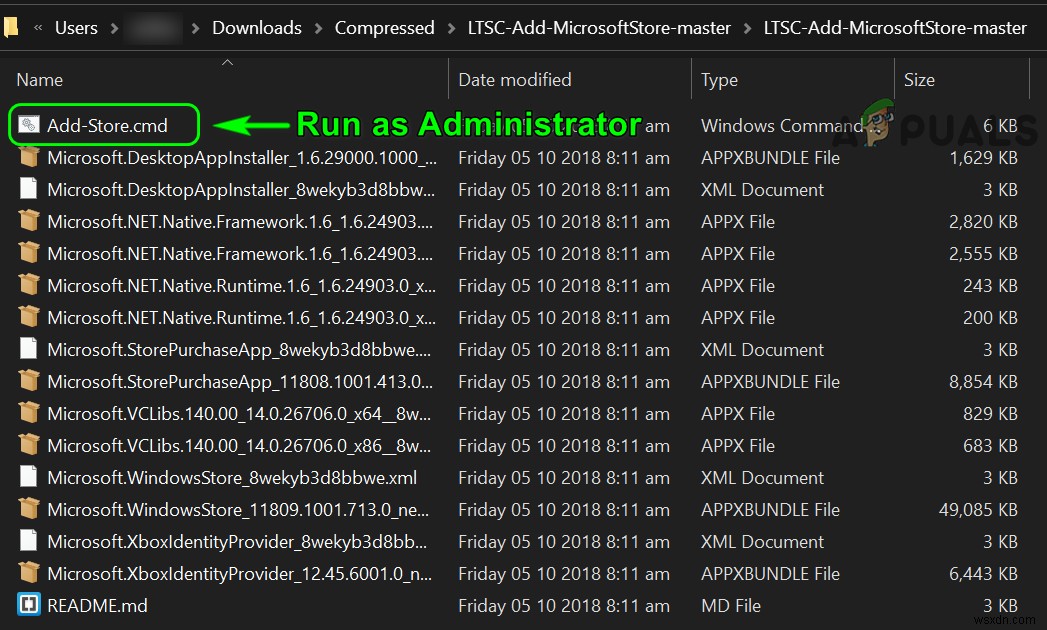The width and height of the screenshot is (1047, 630).
Task: Expand the breadcrumb chevron after Compressed
Action: tap(451, 28)
